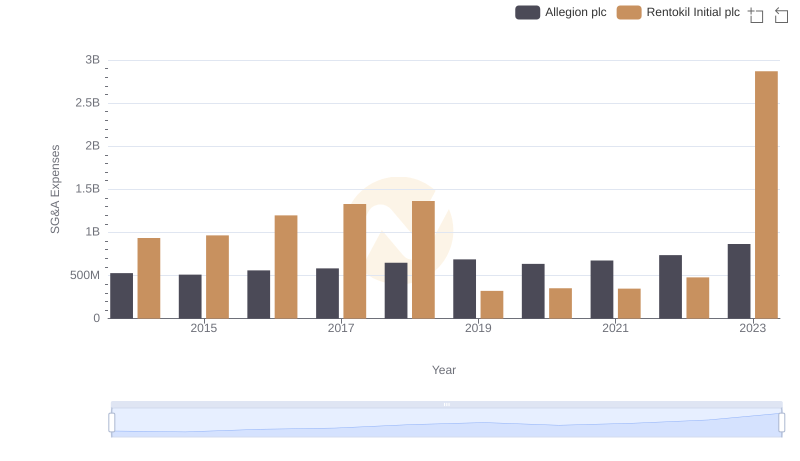Click the 2018 Rentokil Initial plc bar
800x461 pixels.
tap(423, 260)
